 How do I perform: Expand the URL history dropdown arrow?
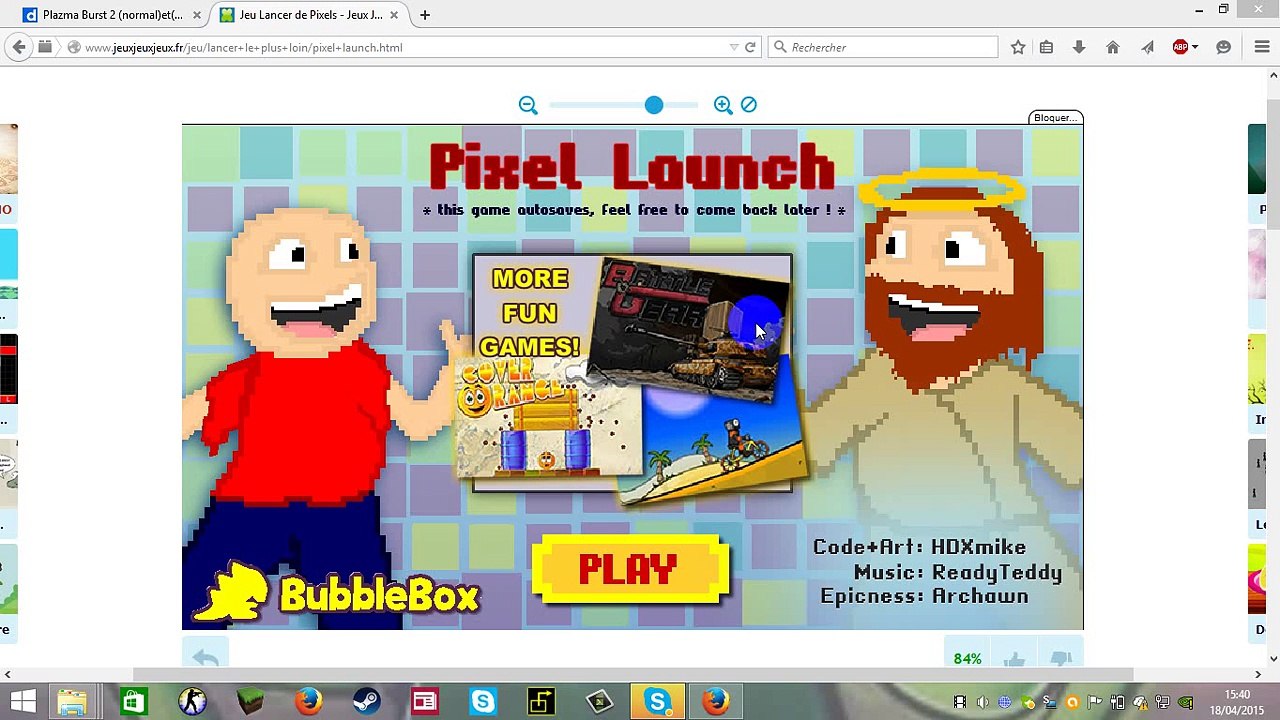click(734, 47)
